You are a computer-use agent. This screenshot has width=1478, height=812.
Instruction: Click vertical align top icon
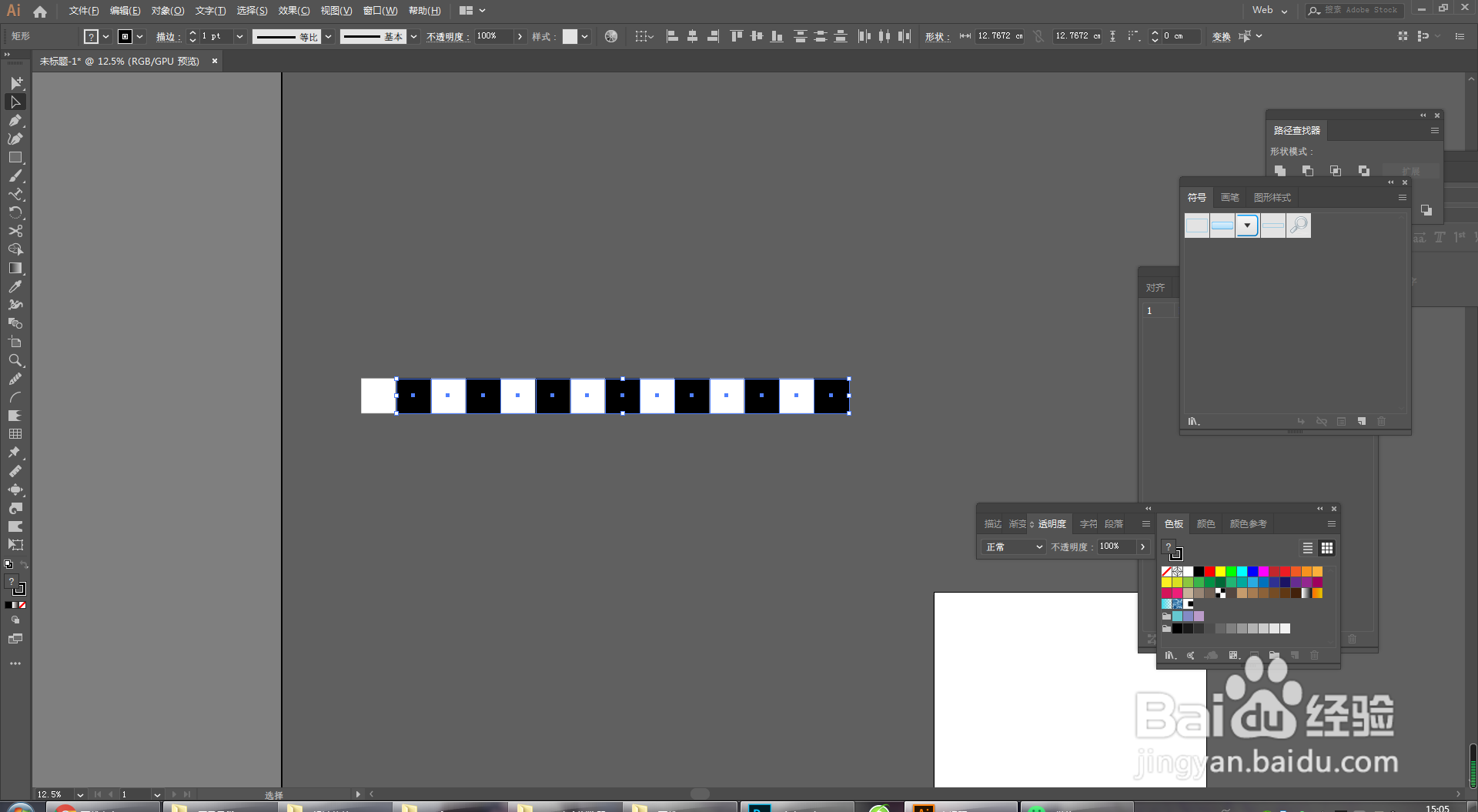click(x=737, y=36)
